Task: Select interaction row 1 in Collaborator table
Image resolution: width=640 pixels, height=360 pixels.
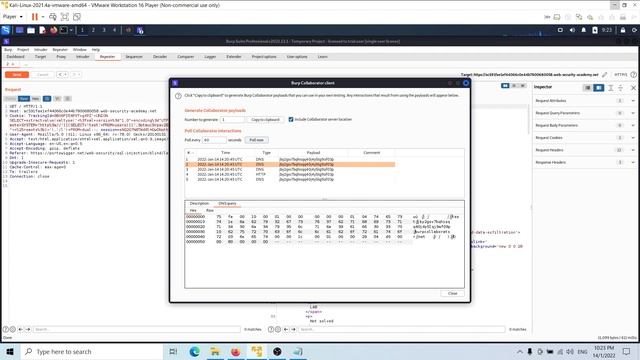Action: pos(290,159)
